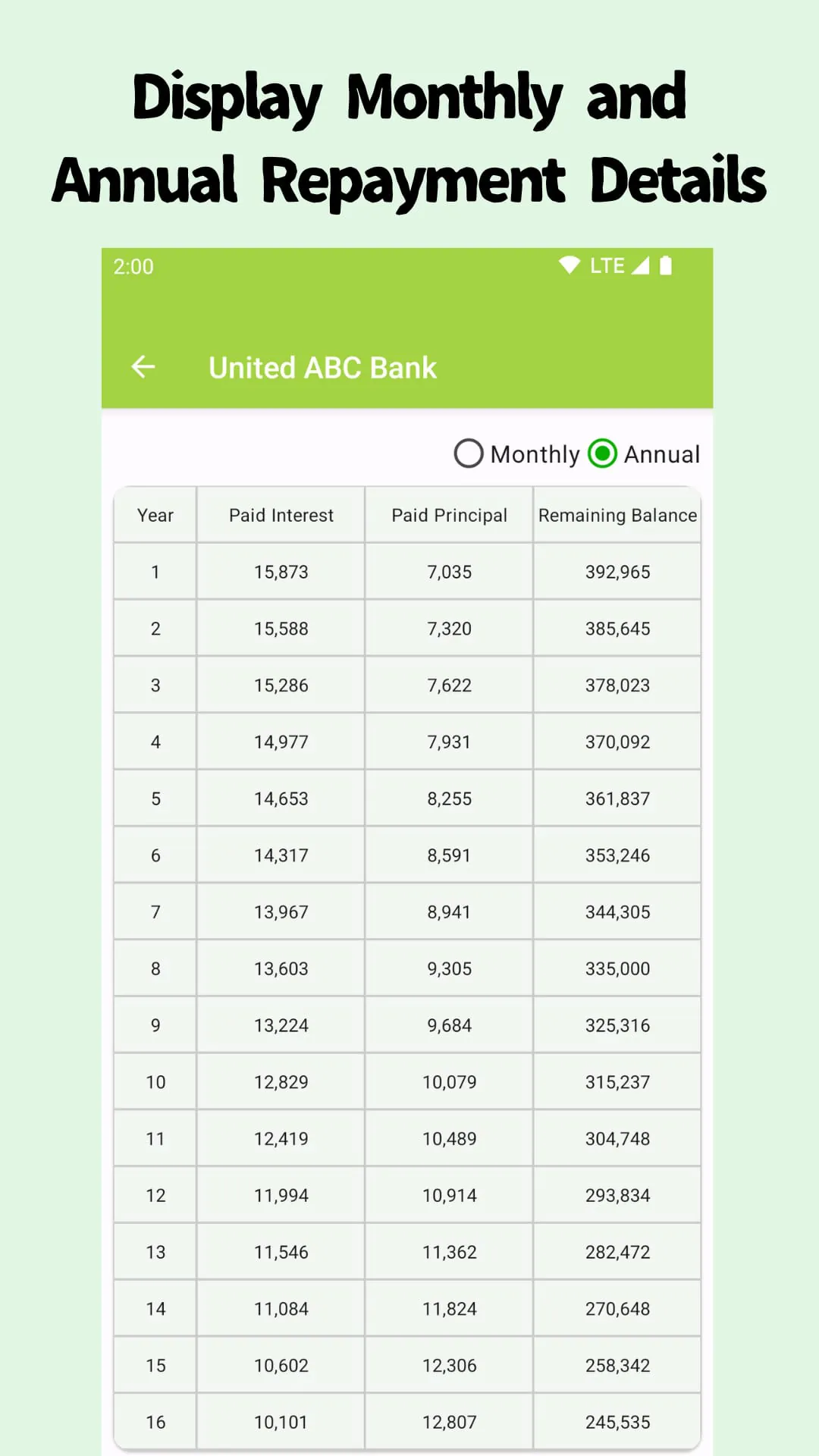The width and height of the screenshot is (819, 1456).
Task: Click the WiFi icon in the status bar
Action: [569, 265]
